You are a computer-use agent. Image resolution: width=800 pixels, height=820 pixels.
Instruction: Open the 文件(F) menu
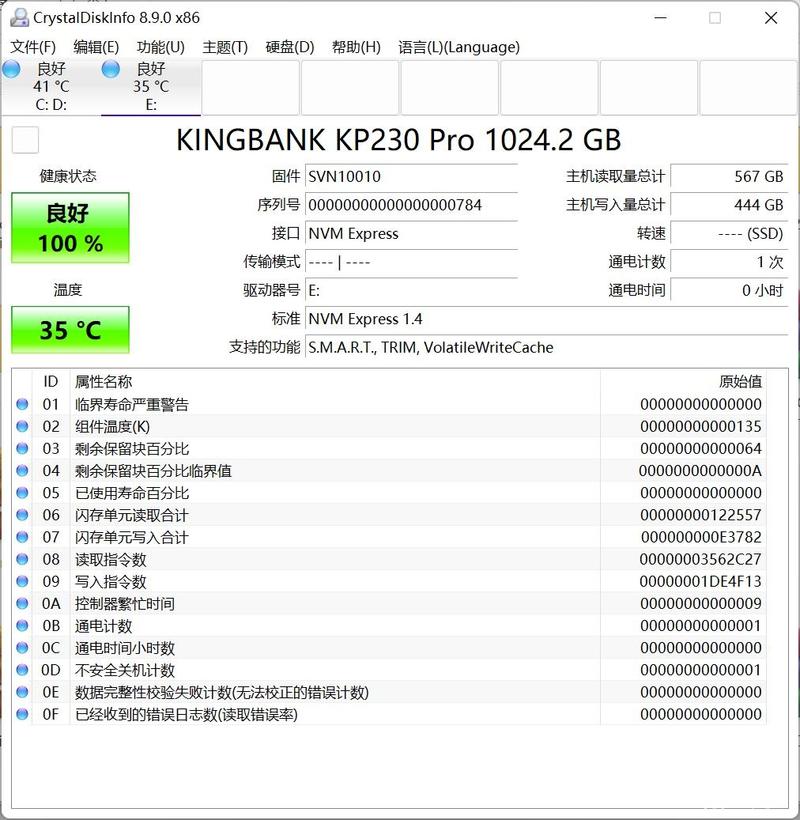tap(33, 47)
